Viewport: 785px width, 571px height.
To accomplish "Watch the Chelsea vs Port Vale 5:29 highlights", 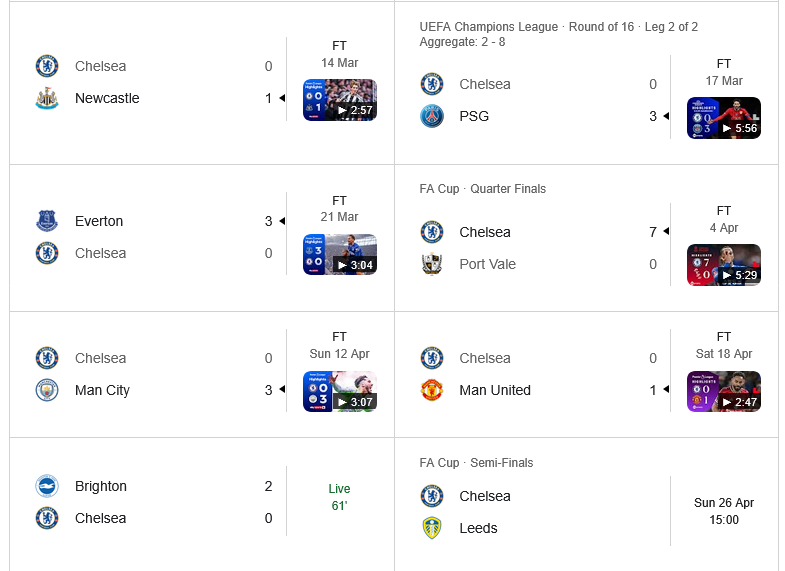I will [724, 265].
